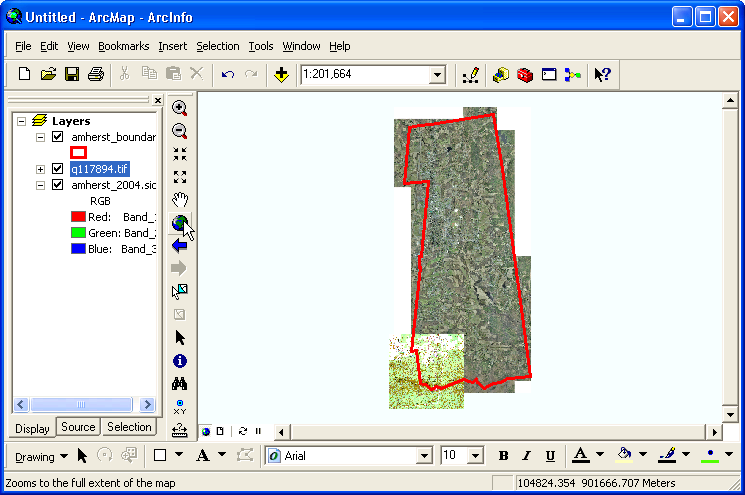Click the red amherst_boundary symbol swatch
745x495 pixels.
tap(78, 153)
